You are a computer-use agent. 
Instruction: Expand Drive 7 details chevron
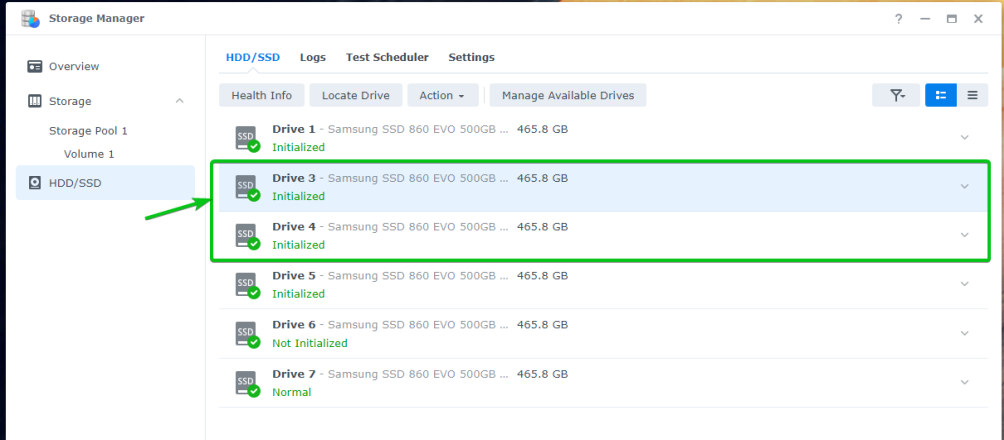pyautogui.click(x=965, y=382)
